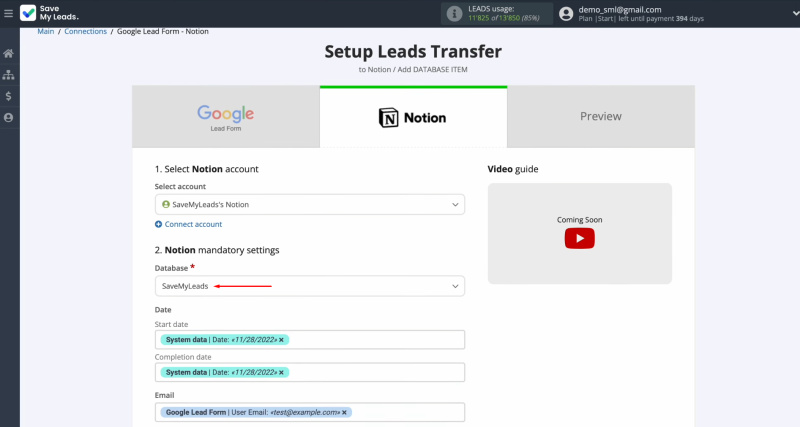Screen dimensions: 800x427
Task: Click the home icon in sidebar
Action: tap(9, 53)
